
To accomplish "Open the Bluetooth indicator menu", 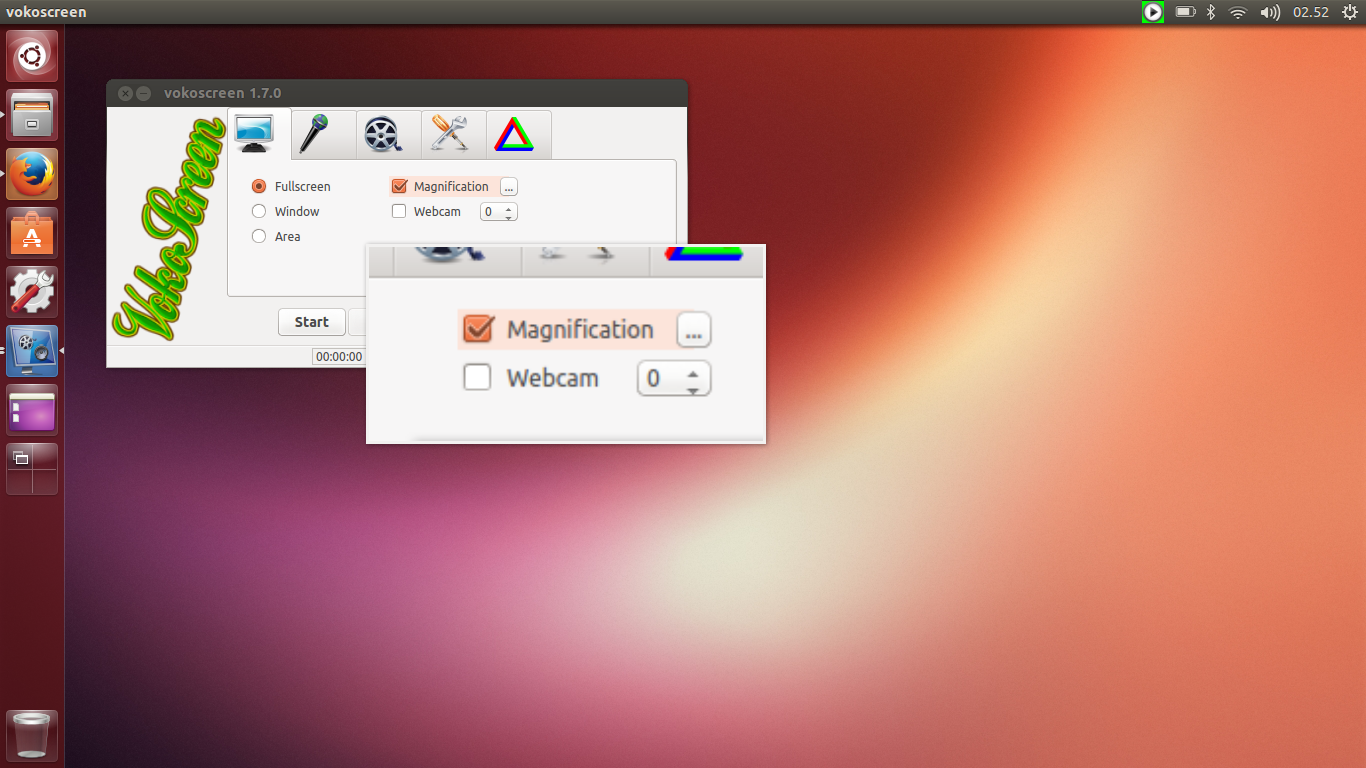I will pos(1210,12).
